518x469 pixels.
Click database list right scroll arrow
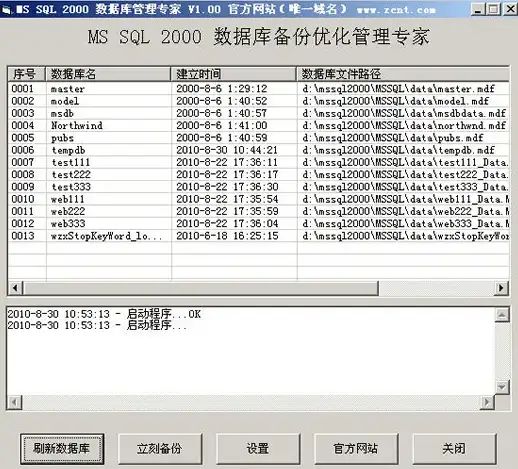(x=501, y=288)
